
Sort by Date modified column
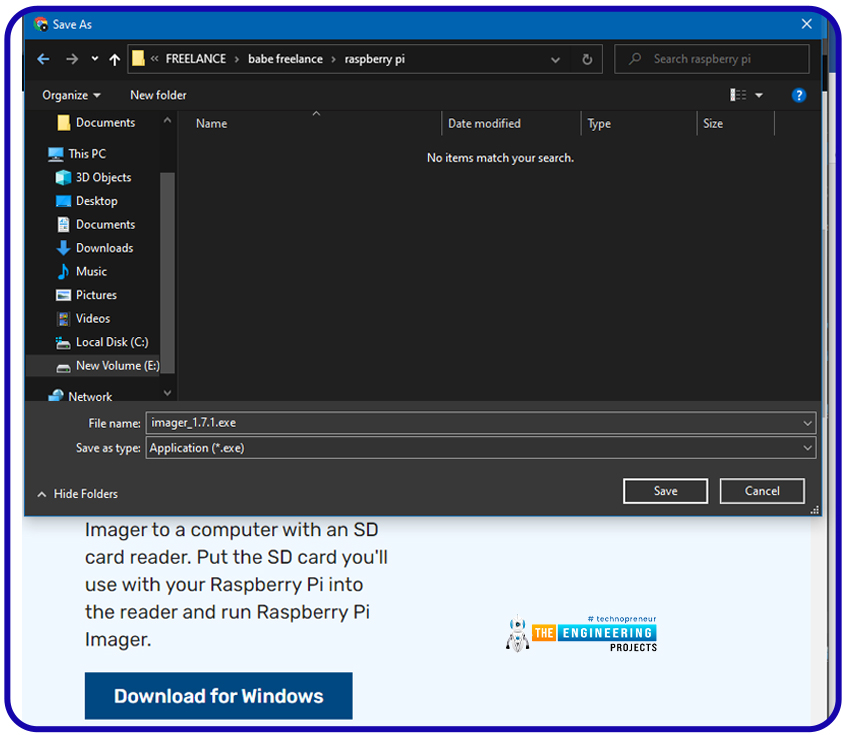[x=484, y=124]
